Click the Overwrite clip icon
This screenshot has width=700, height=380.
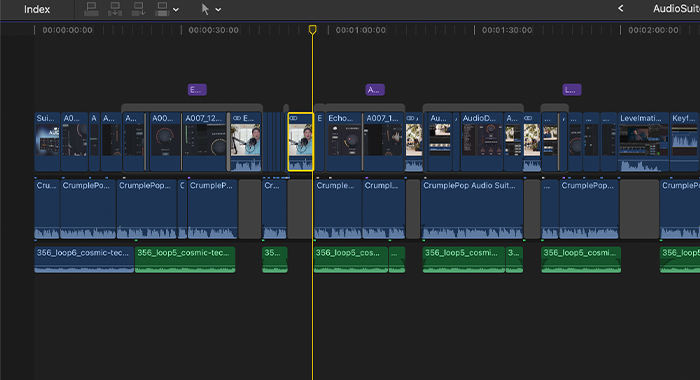(x=162, y=9)
